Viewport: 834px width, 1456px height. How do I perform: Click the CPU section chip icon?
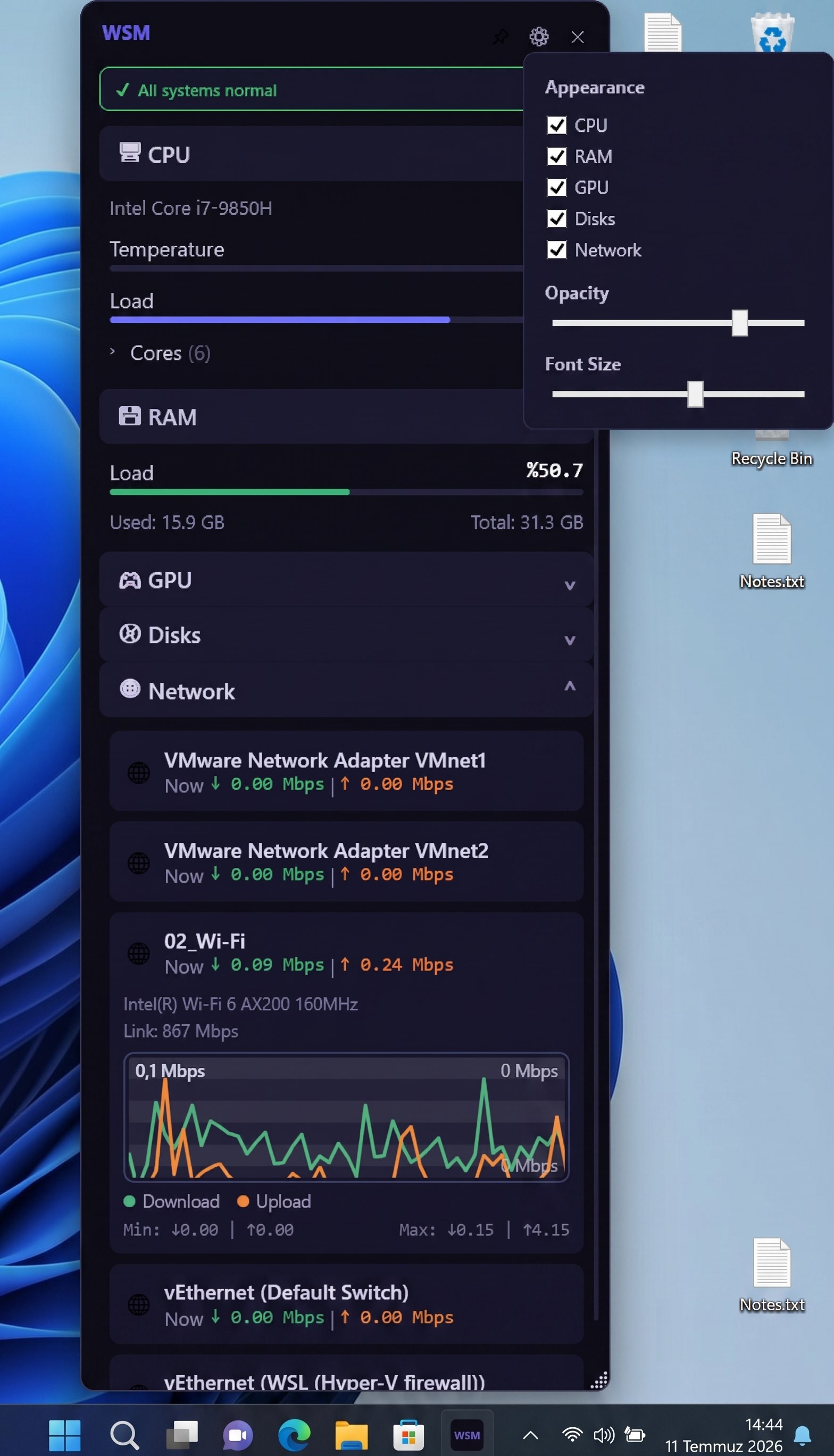(129, 153)
